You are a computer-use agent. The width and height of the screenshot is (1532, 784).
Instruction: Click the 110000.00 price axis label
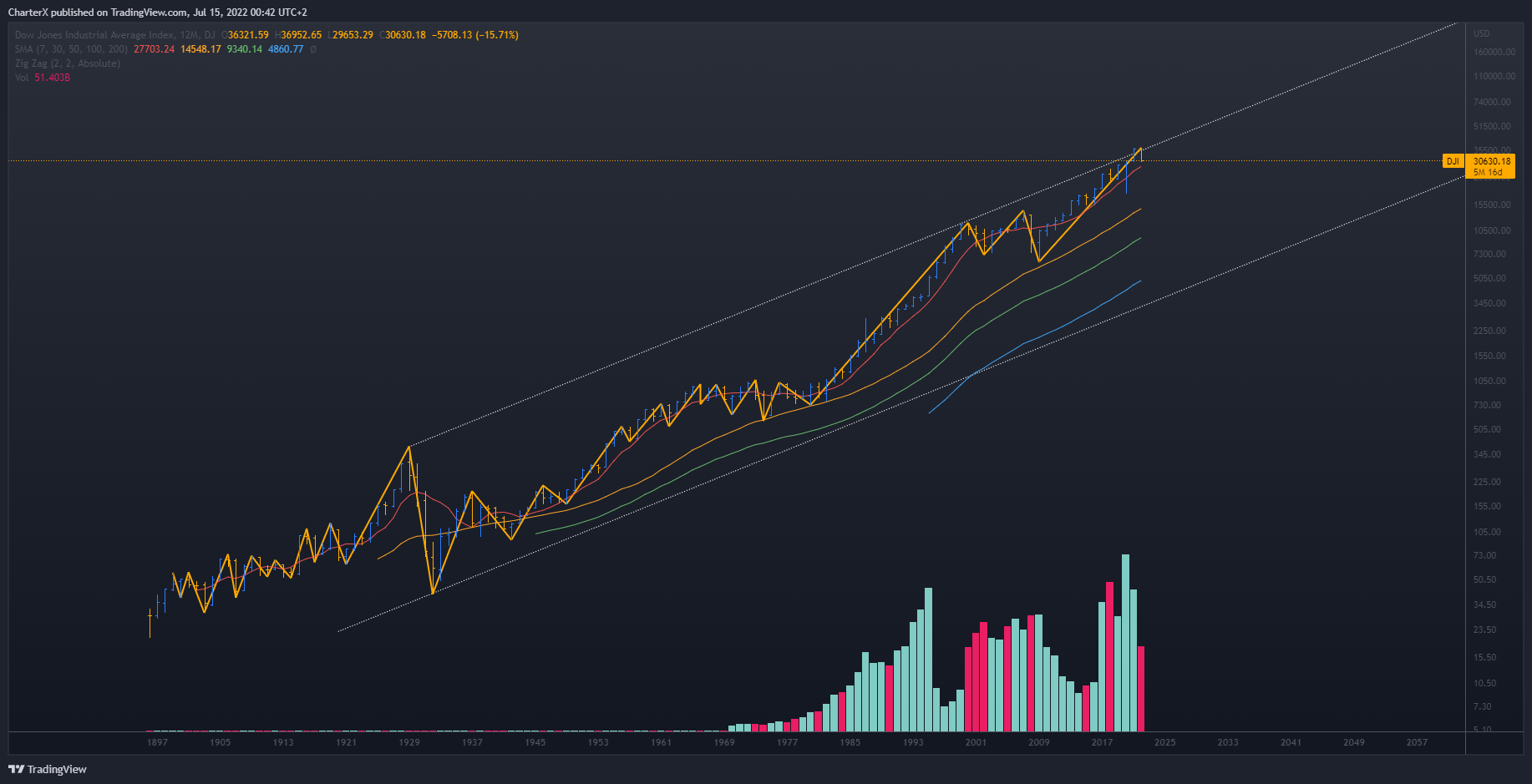(1494, 76)
